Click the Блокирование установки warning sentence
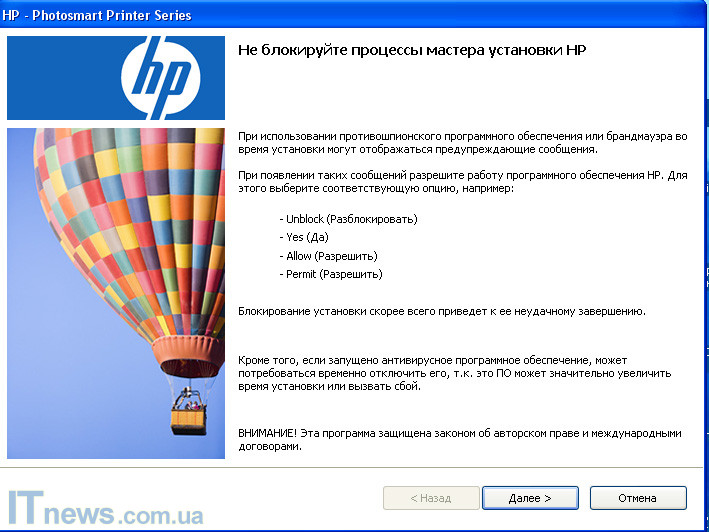Image resolution: width=709 pixels, height=532 pixels. point(442,311)
